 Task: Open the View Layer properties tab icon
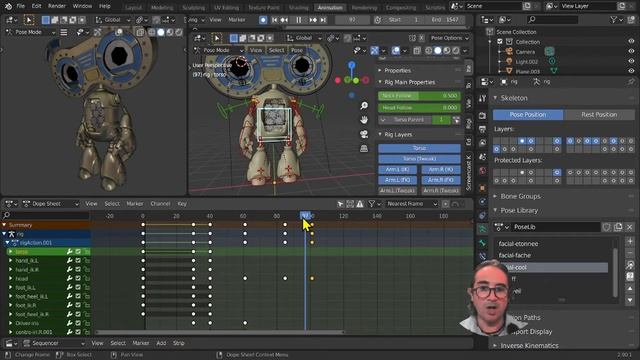click(x=482, y=143)
